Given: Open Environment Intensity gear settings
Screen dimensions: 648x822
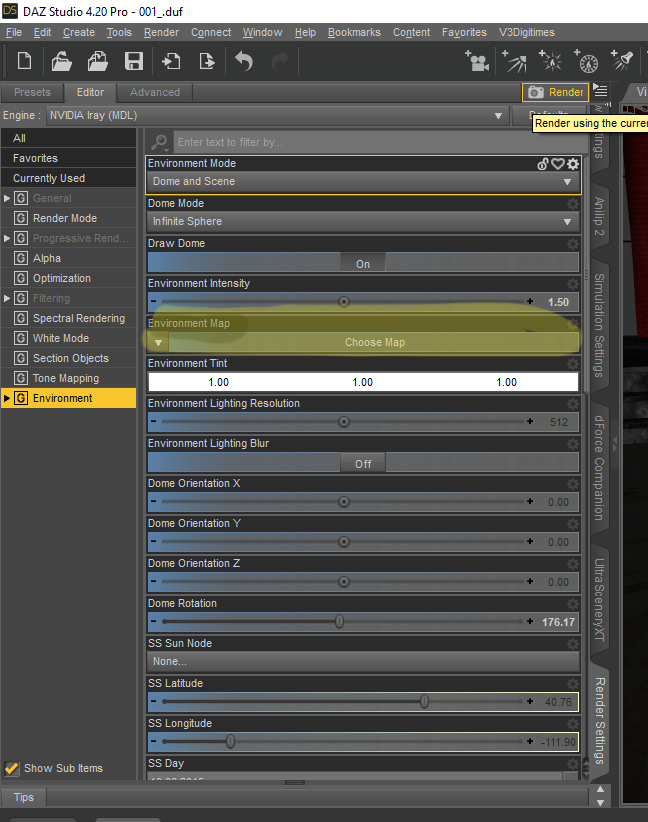Looking at the screenshot, I should click(573, 284).
